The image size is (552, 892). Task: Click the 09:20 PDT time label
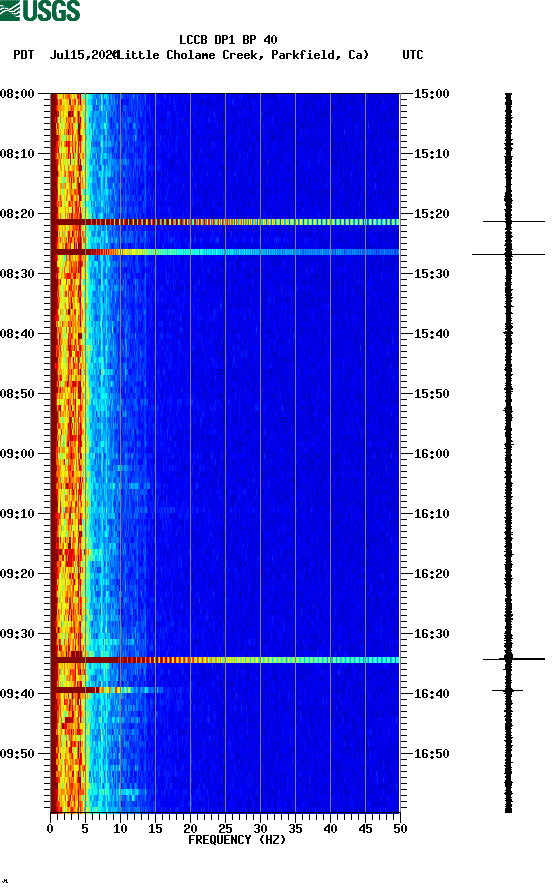coord(18,573)
